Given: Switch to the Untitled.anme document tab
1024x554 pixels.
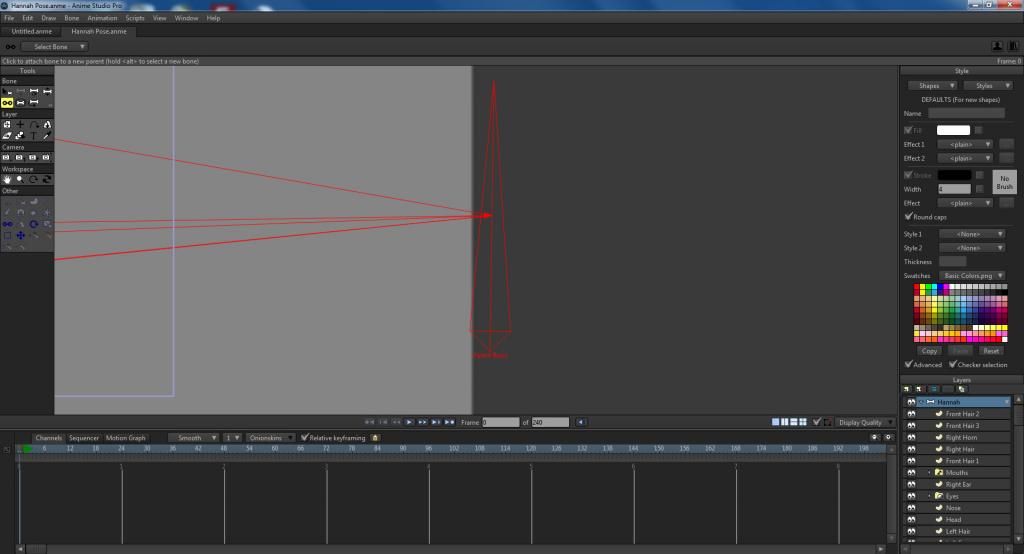Looking at the screenshot, I should (x=31, y=31).
